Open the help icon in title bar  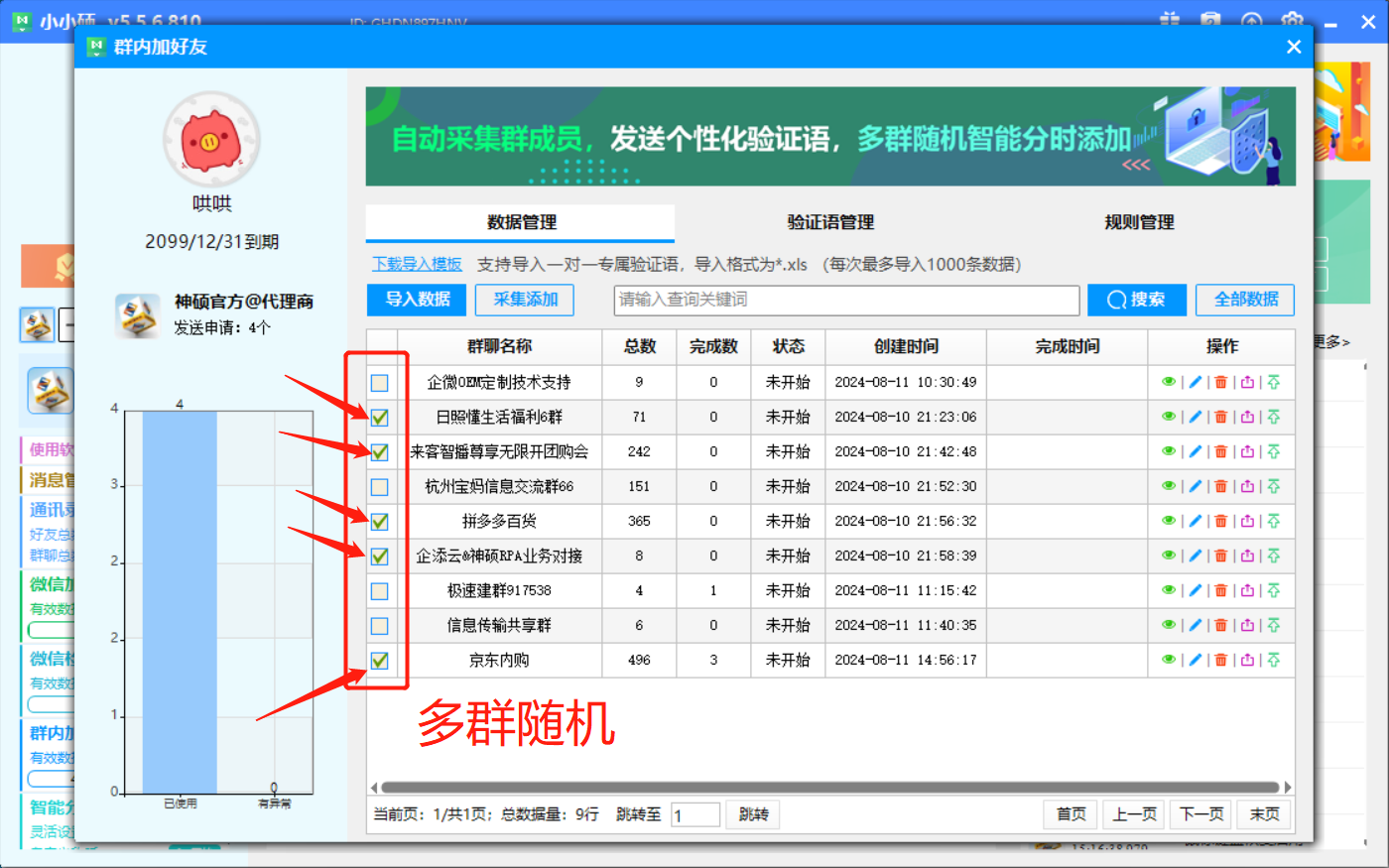click(x=1211, y=20)
